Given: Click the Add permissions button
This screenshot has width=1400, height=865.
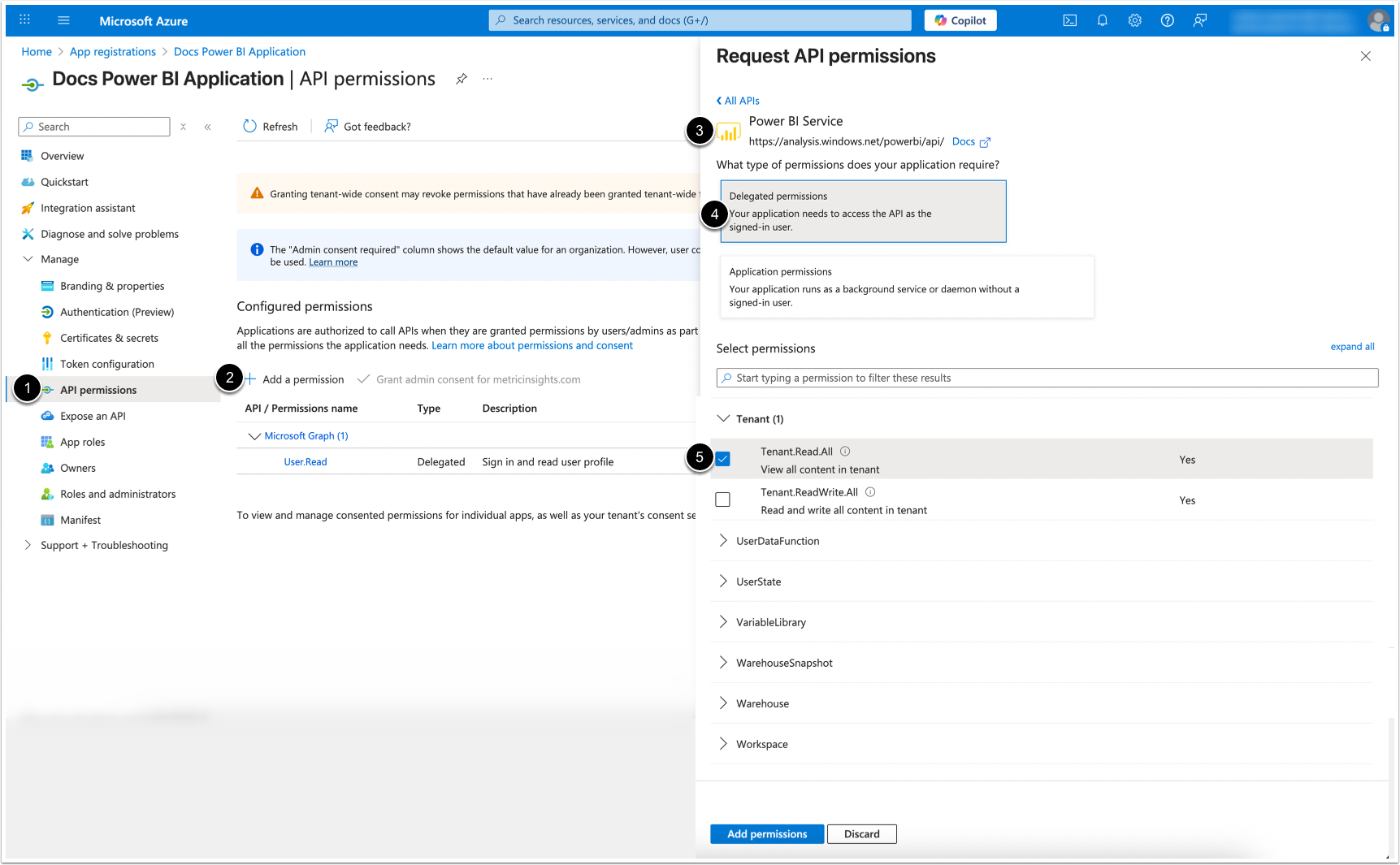Looking at the screenshot, I should [x=766, y=834].
